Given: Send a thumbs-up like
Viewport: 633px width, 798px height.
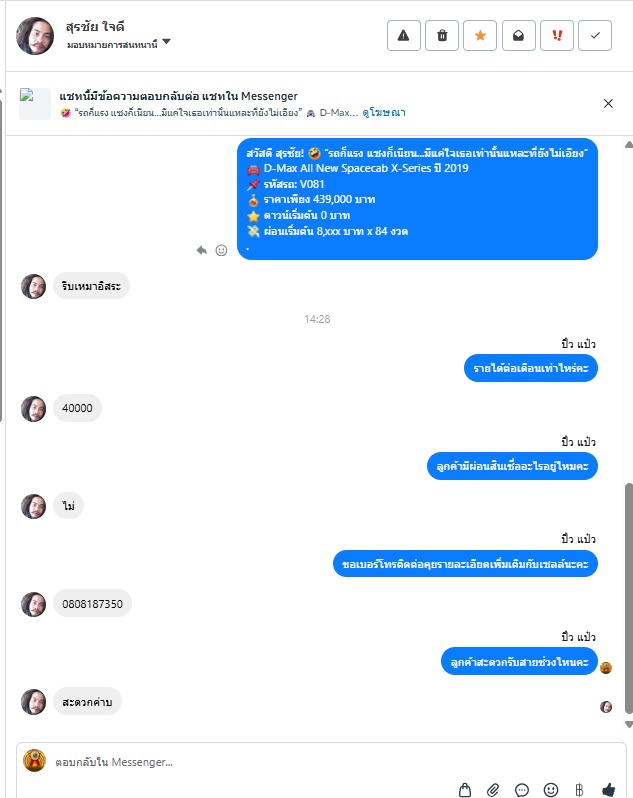Looking at the screenshot, I should 608,789.
